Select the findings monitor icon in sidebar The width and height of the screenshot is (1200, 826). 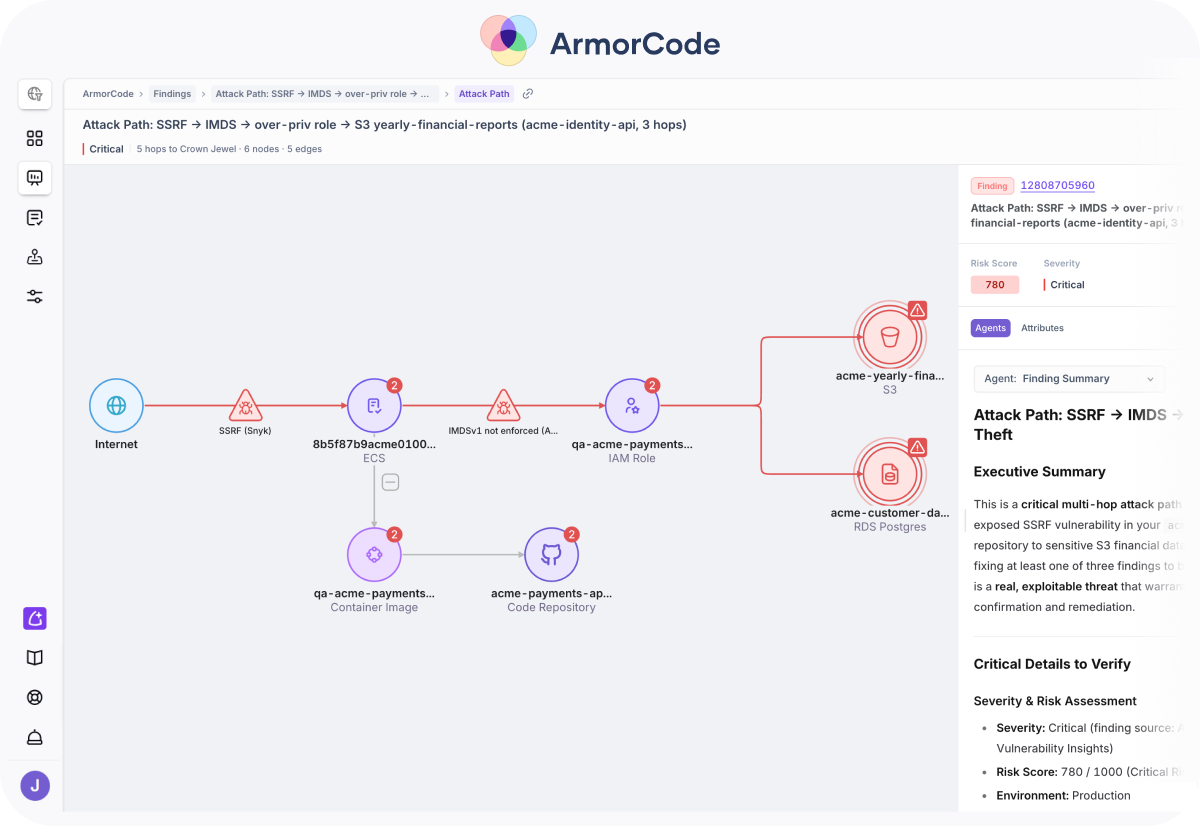[35, 178]
